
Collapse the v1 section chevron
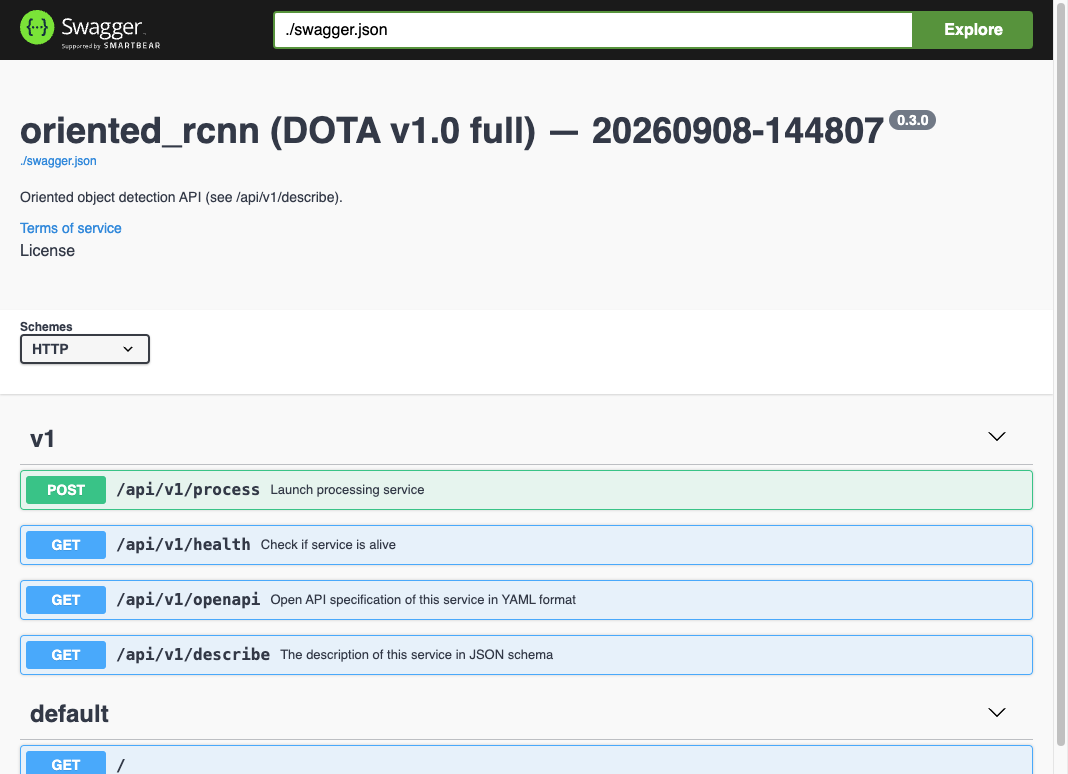point(996,437)
